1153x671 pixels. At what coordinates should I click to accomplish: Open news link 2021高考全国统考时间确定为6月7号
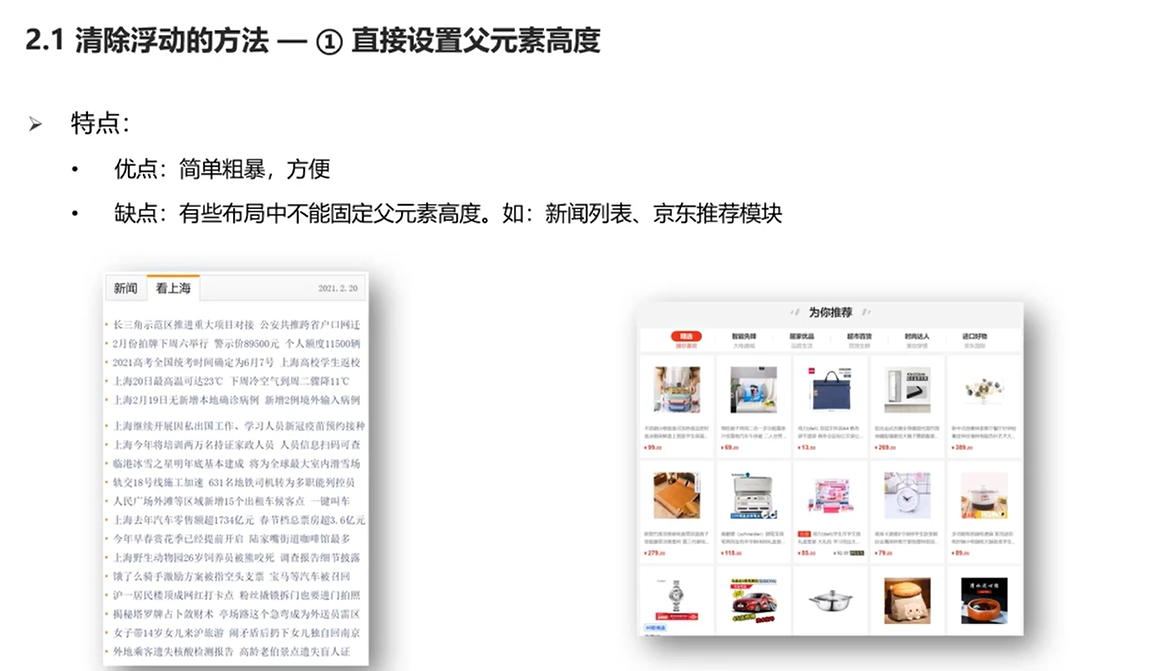click(193, 362)
